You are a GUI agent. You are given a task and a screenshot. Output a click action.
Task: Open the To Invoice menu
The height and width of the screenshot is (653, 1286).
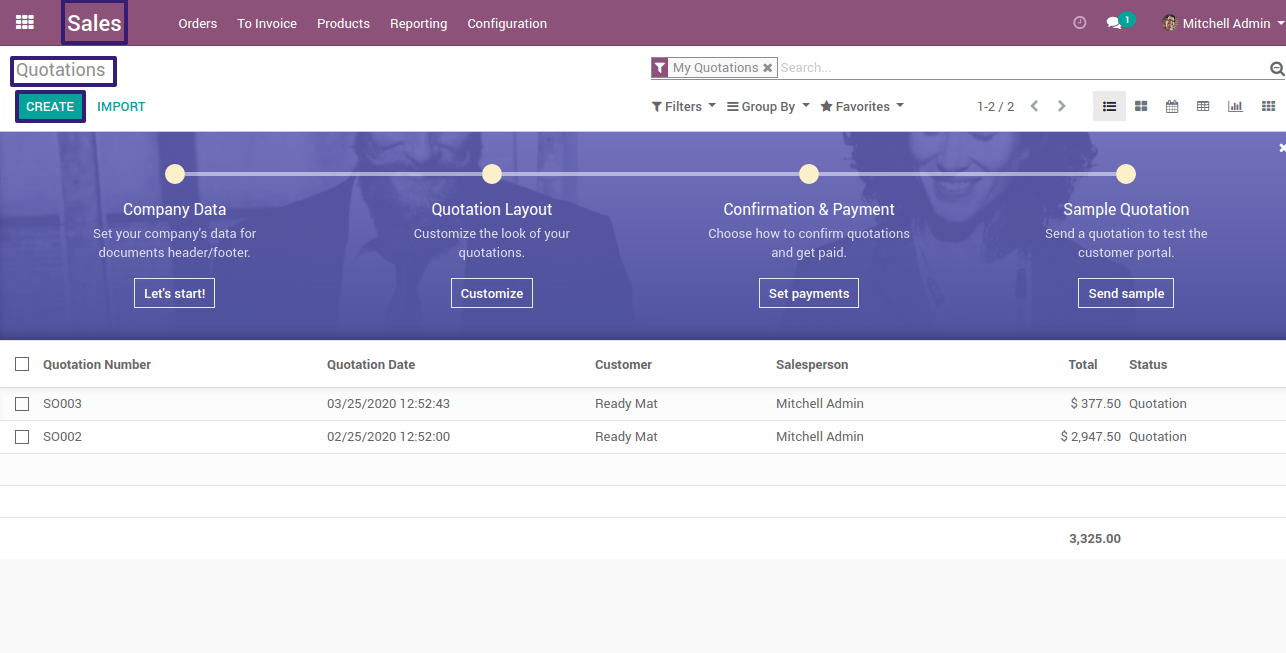(267, 23)
